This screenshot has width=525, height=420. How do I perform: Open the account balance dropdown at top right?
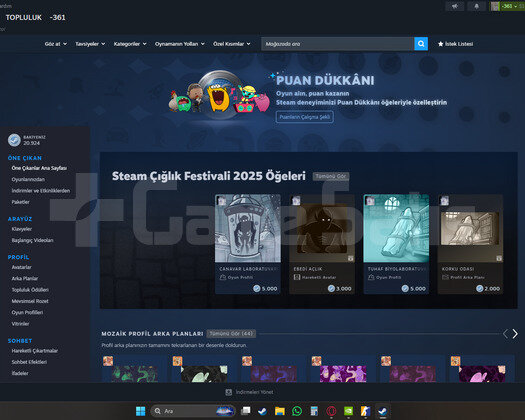click(x=513, y=6)
